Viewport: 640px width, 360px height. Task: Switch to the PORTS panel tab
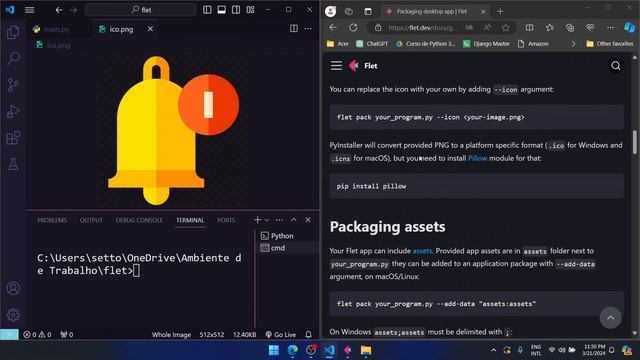pyautogui.click(x=226, y=220)
